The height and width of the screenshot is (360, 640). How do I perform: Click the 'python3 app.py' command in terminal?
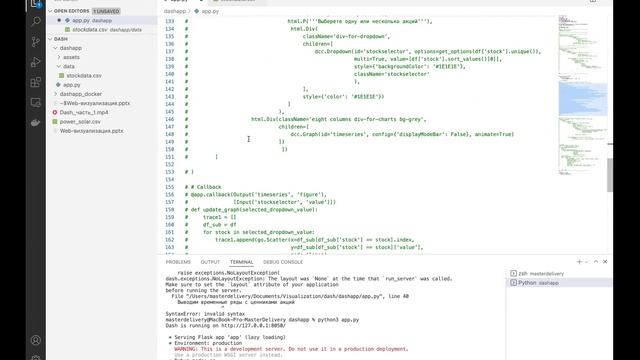[338, 320]
